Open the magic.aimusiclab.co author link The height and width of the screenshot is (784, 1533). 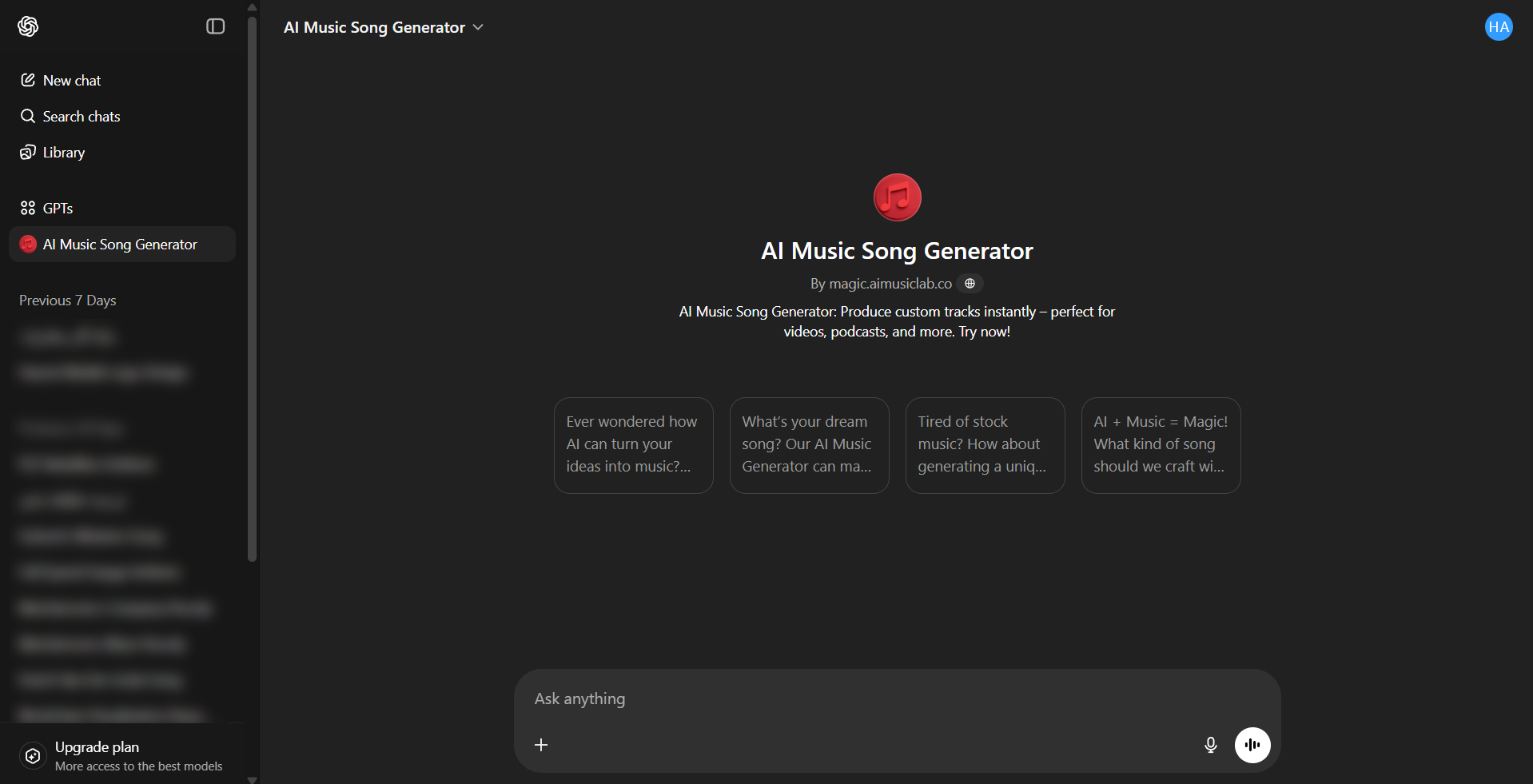pos(890,284)
